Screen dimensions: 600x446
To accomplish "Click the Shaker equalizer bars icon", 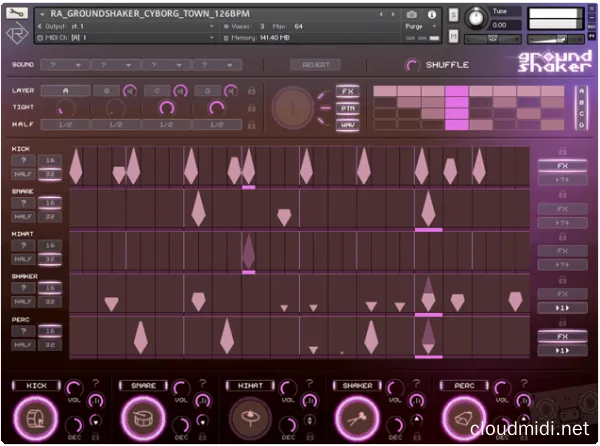I will click(x=417, y=401).
